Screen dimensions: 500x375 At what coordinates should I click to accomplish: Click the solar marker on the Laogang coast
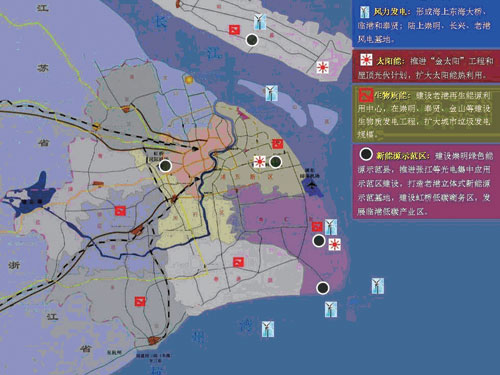(334, 245)
